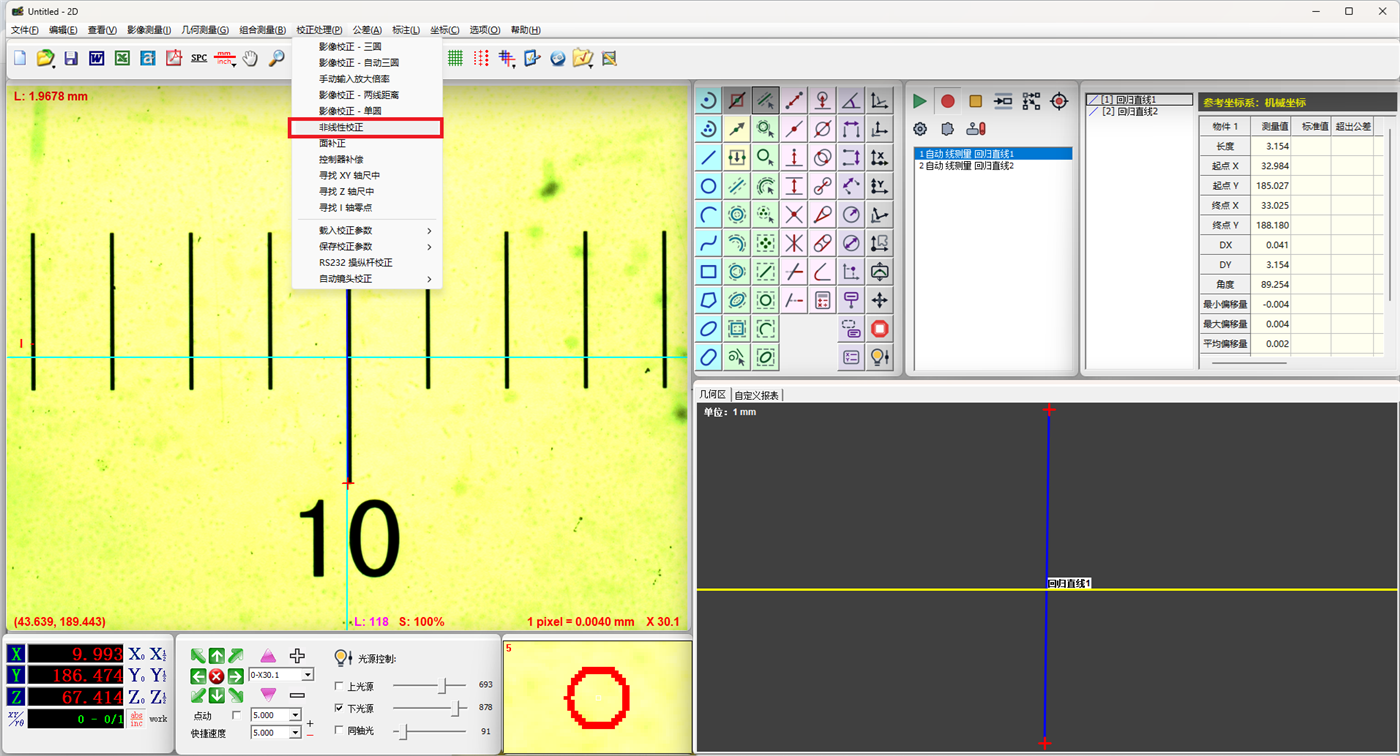Click the magnifier zoom icon in toolbar
Image resolution: width=1400 pixels, height=756 pixels.
(276, 58)
